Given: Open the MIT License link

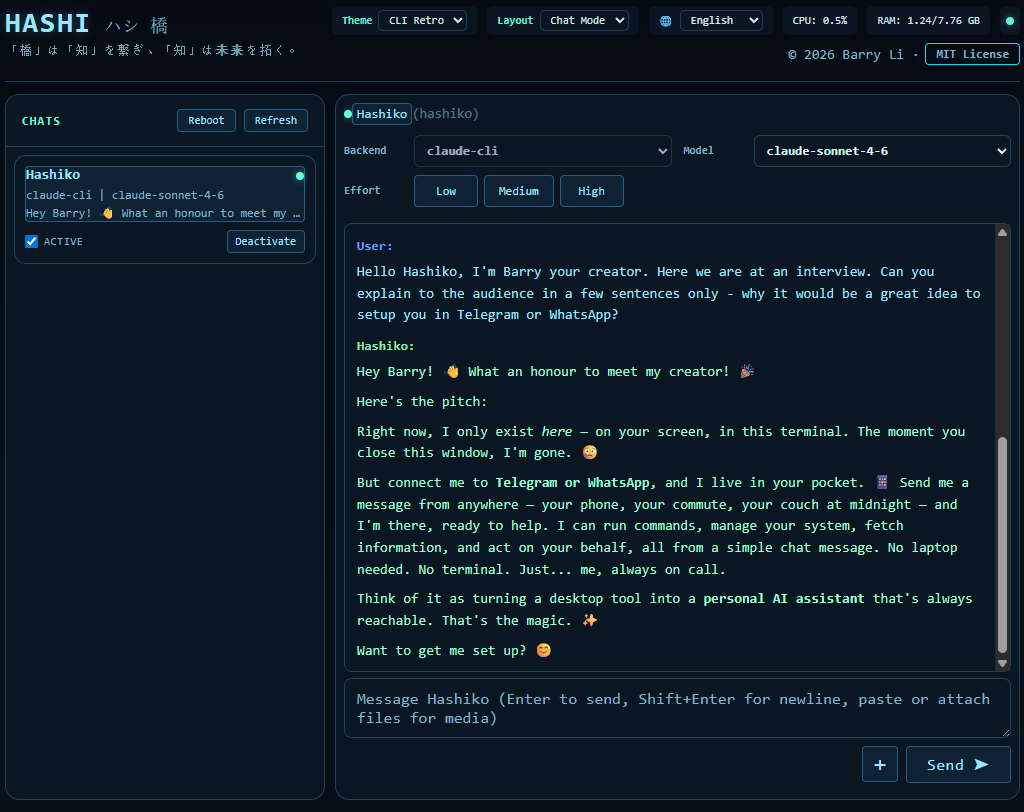Looking at the screenshot, I should (x=971, y=54).
